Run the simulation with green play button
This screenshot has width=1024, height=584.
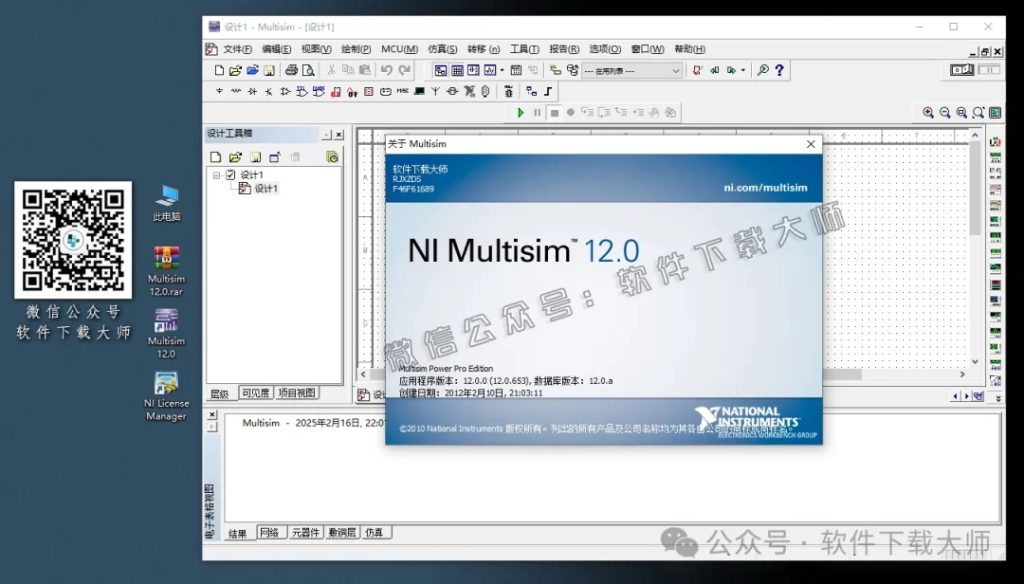click(x=521, y=113)
